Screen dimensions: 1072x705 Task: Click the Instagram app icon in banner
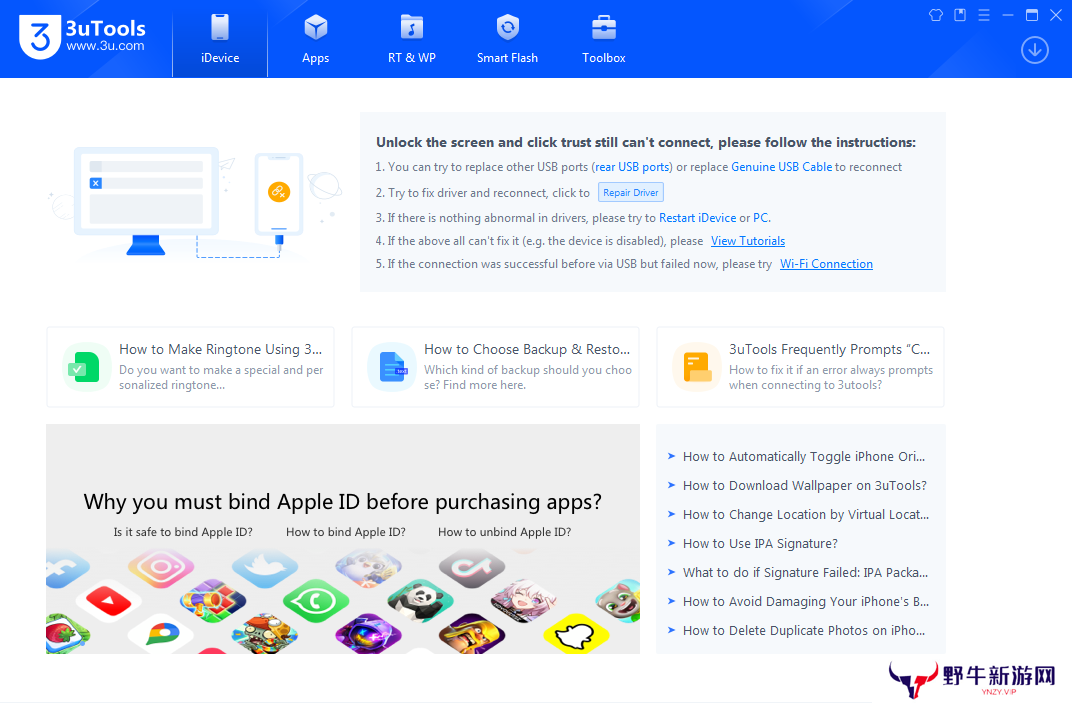pyautogui.click(x=161, y=568)
